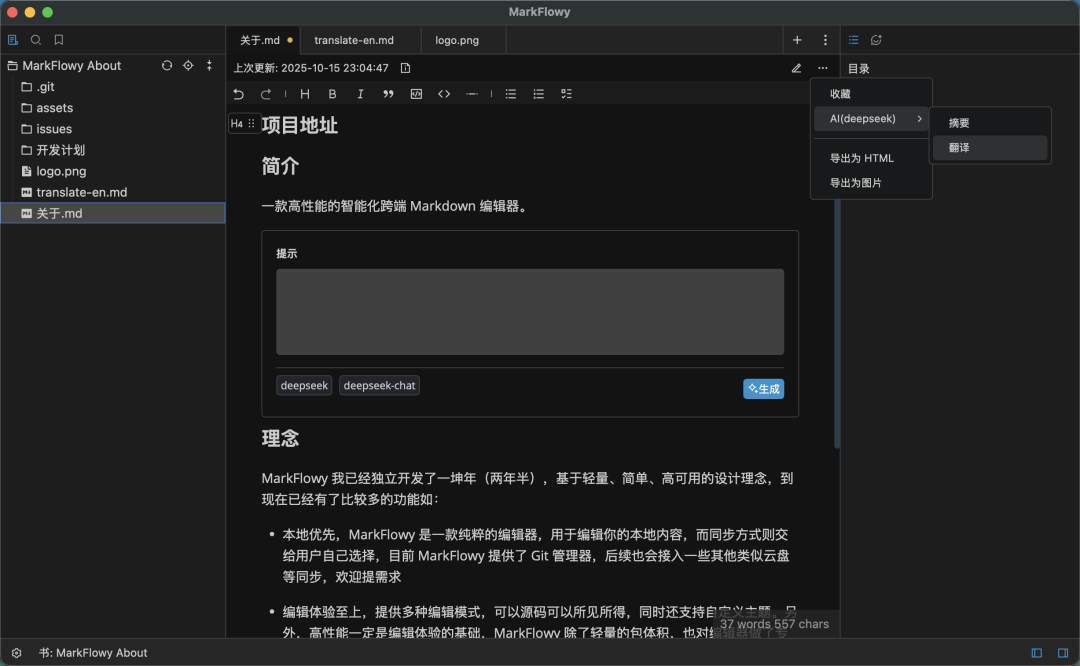Image resolution: width=1080 pixels, height=666 pixels.
Task: Open the deepseek-chat model selector
Action: 379,386
